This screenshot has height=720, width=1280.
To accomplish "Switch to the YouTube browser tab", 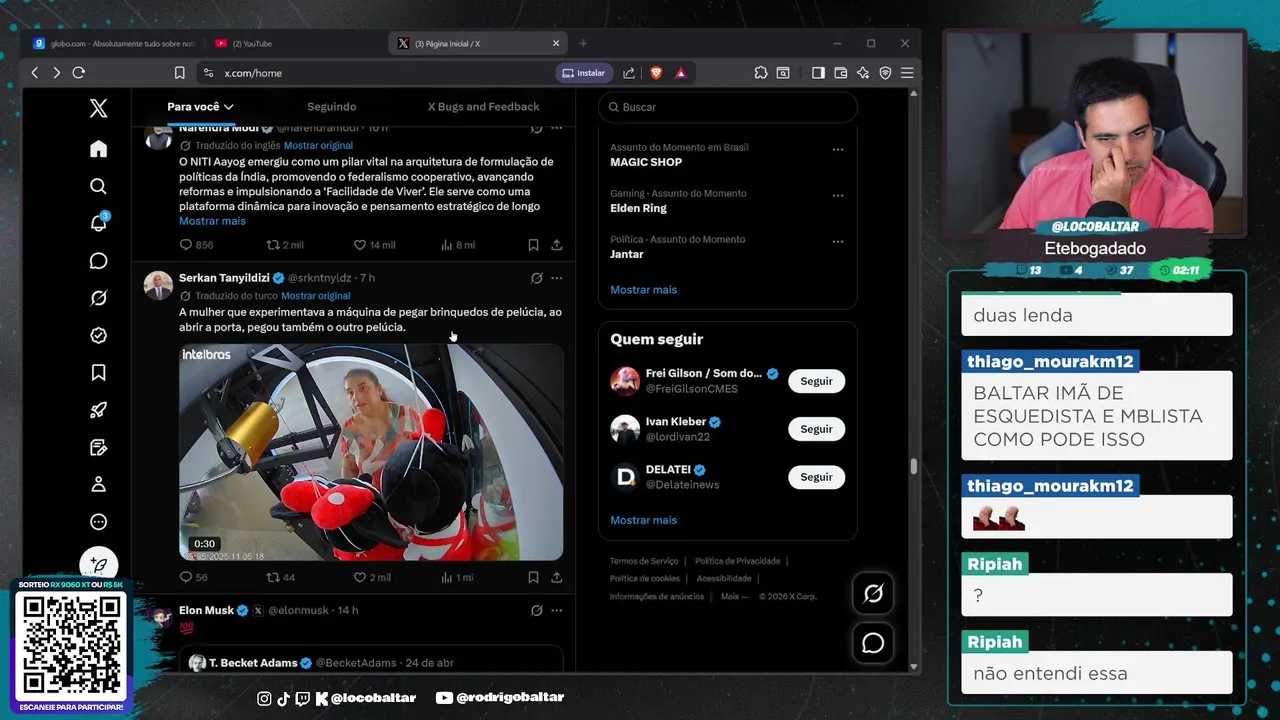I will click(x=296, y=44).
